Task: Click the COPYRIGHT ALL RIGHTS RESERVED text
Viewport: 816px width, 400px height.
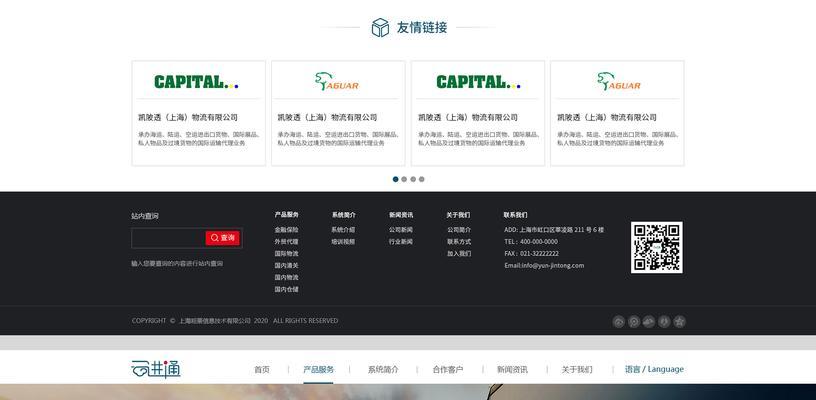Action: click(x=235, y=320)
